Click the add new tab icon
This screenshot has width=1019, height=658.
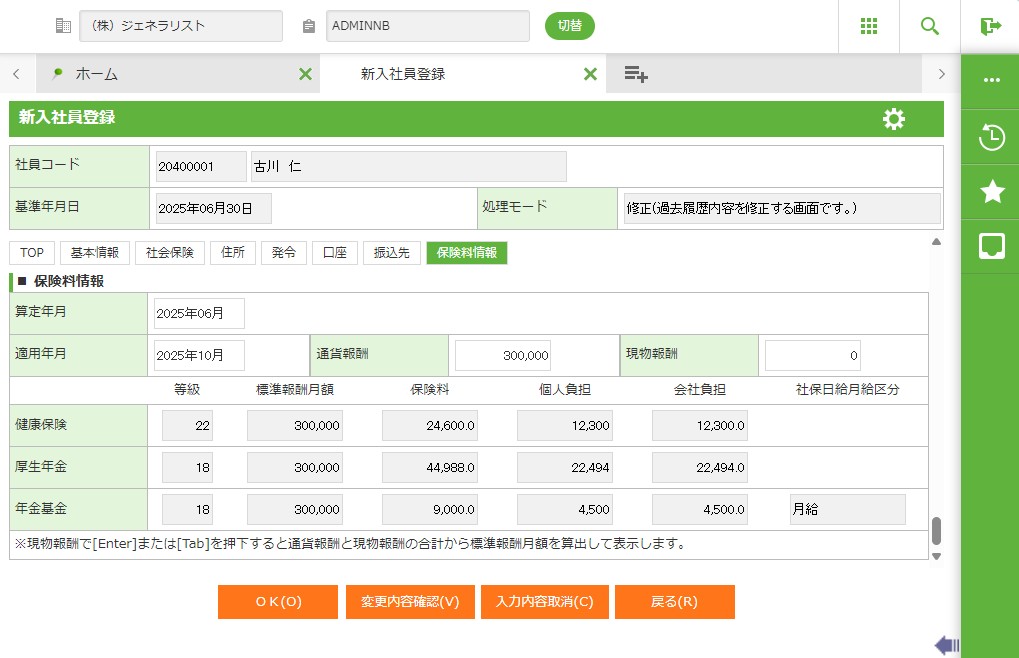tap(636, 74)
